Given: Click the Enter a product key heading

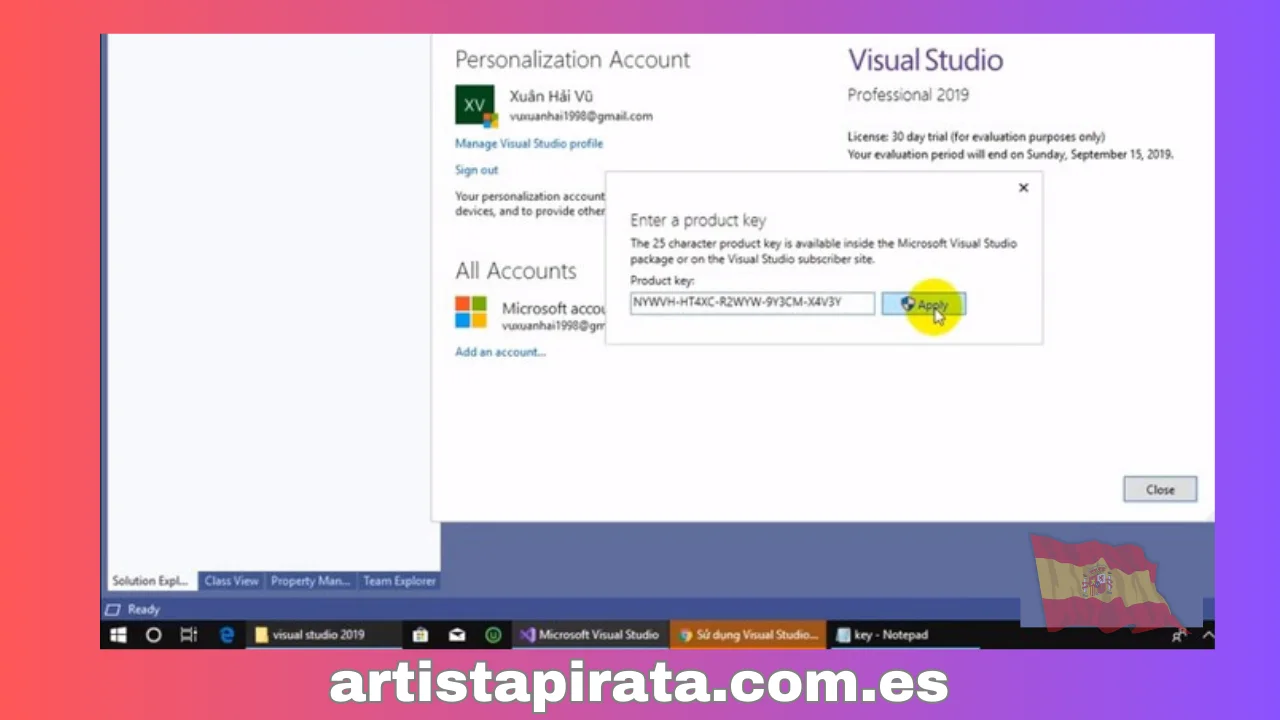Looking at the screenshot, I should [698, 220].
